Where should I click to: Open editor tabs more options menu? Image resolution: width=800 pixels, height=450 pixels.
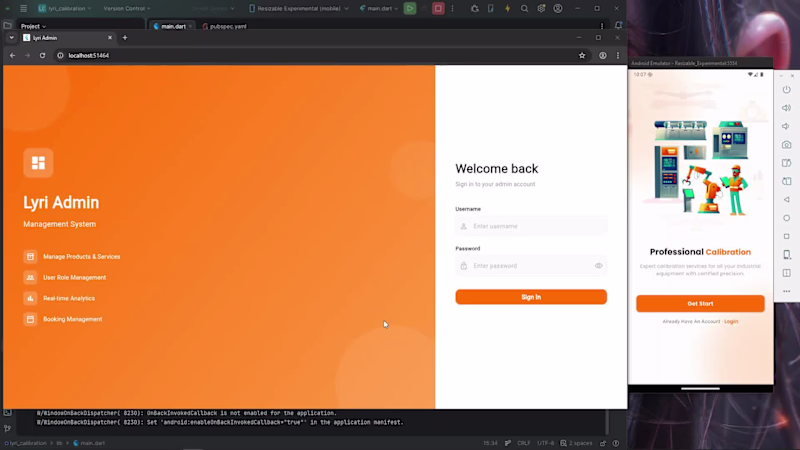click(602, 26)
